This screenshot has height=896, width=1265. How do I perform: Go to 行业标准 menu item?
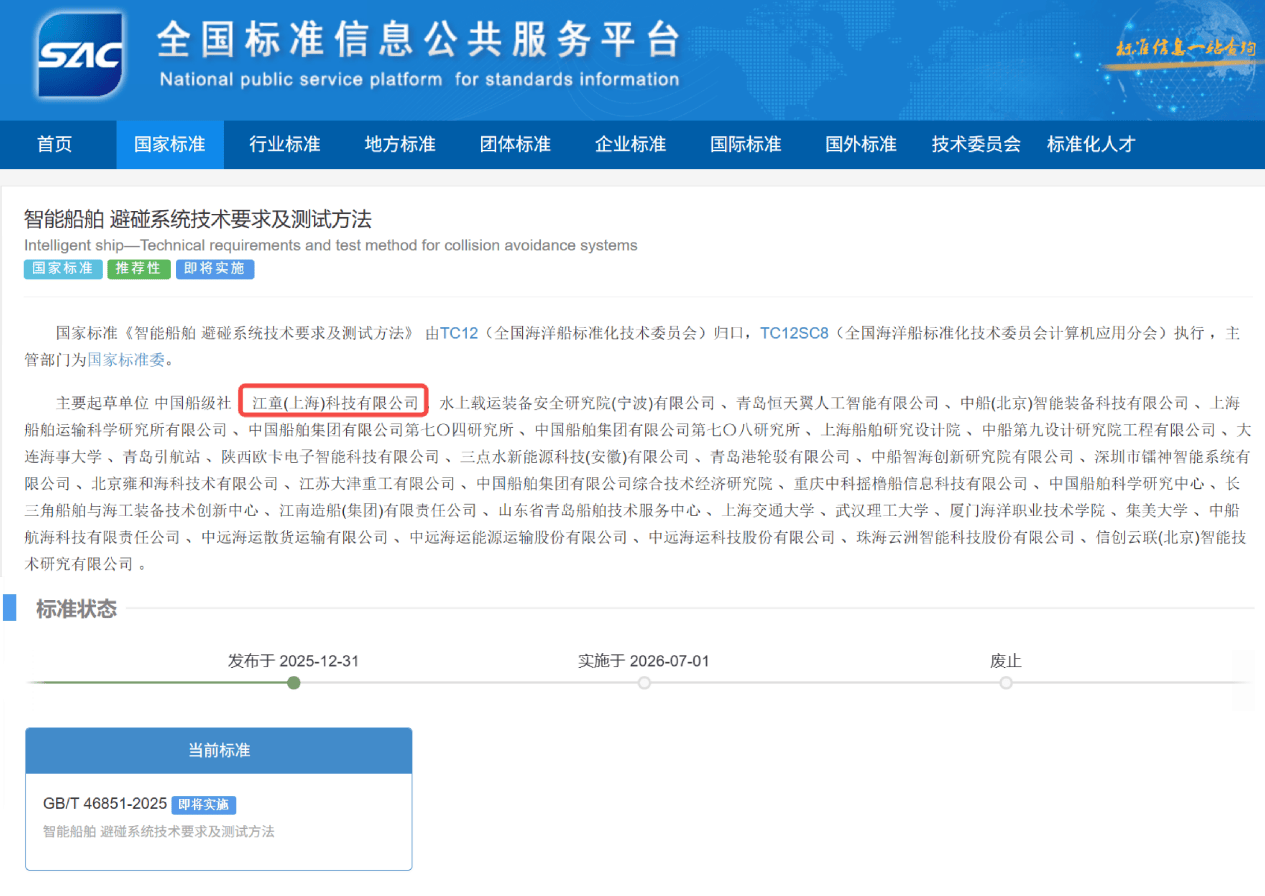tap(285, 144)
